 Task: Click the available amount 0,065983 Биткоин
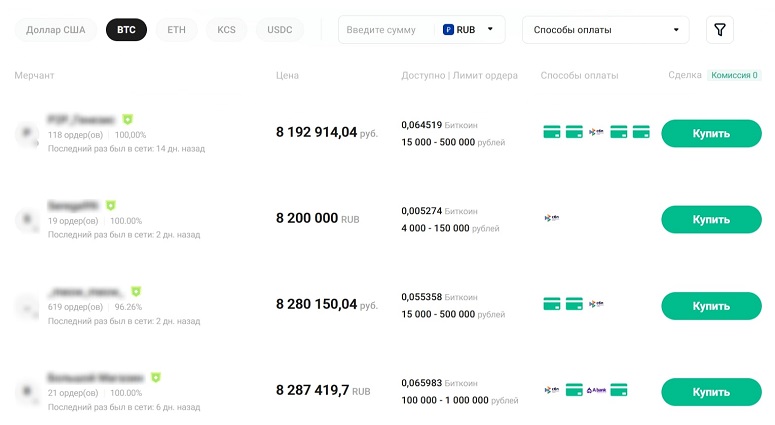(439, 383)
